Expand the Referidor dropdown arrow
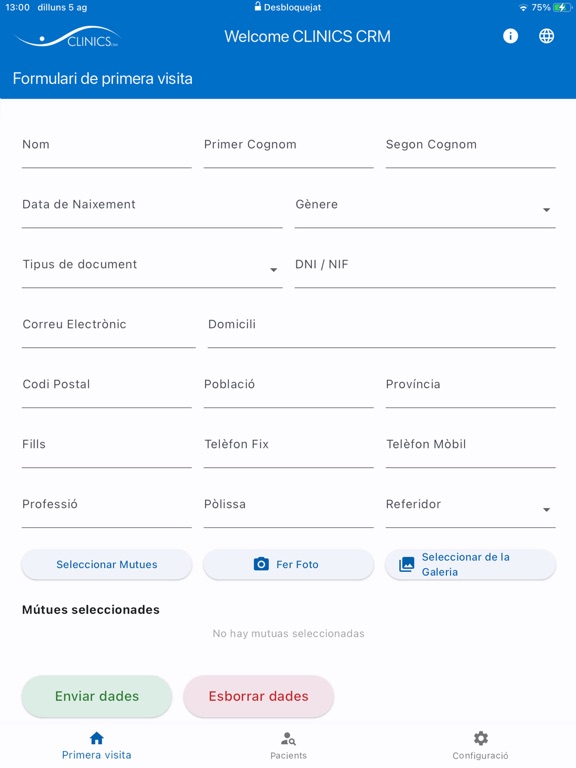 [547, 510]
